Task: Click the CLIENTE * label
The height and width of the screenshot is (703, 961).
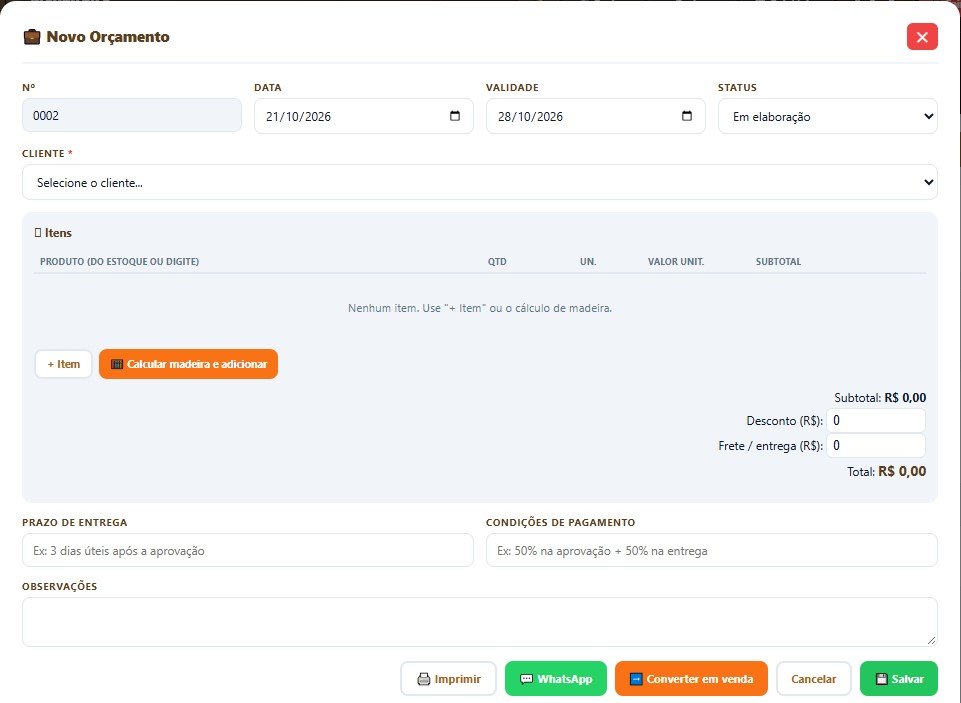Action: click(47, 154)
